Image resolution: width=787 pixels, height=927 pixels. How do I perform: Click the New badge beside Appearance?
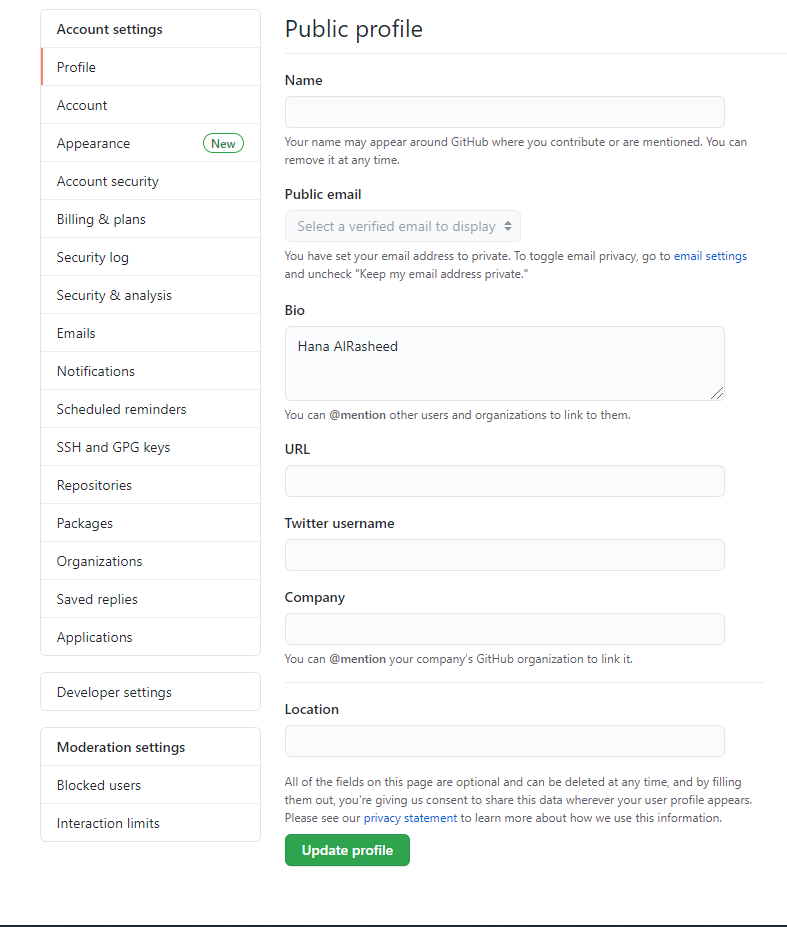point(223,143)
